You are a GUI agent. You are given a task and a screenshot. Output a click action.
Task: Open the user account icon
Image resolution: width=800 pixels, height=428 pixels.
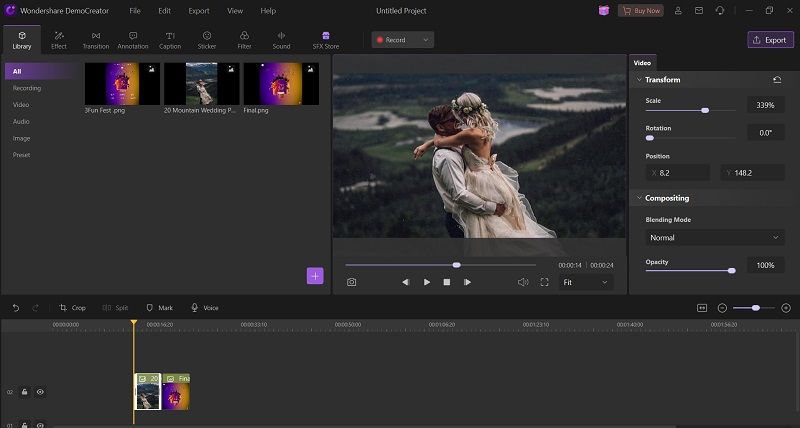tap(678, 11)
